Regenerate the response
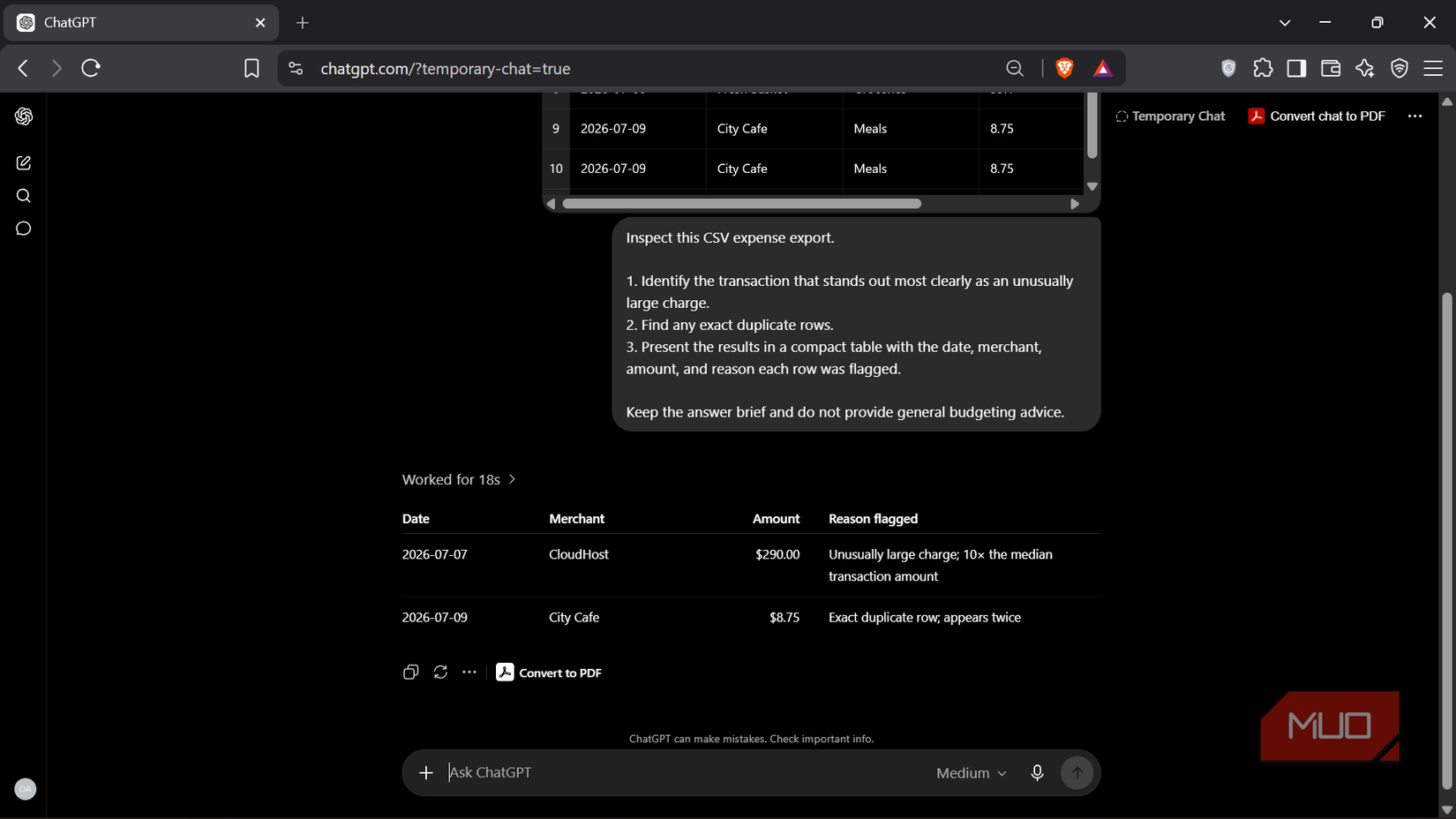Image resolution: width=1456 pixels, height=819 pixels. (x=440, y=672)
